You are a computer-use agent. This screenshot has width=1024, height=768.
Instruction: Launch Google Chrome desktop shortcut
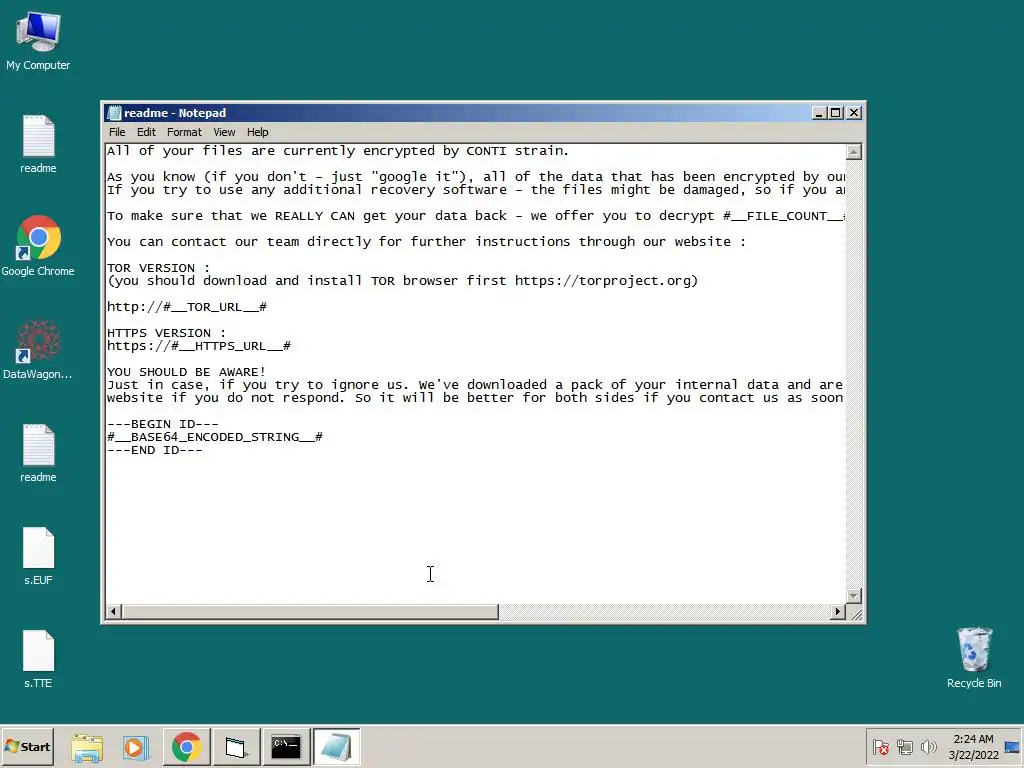click(x=38, y=246)
